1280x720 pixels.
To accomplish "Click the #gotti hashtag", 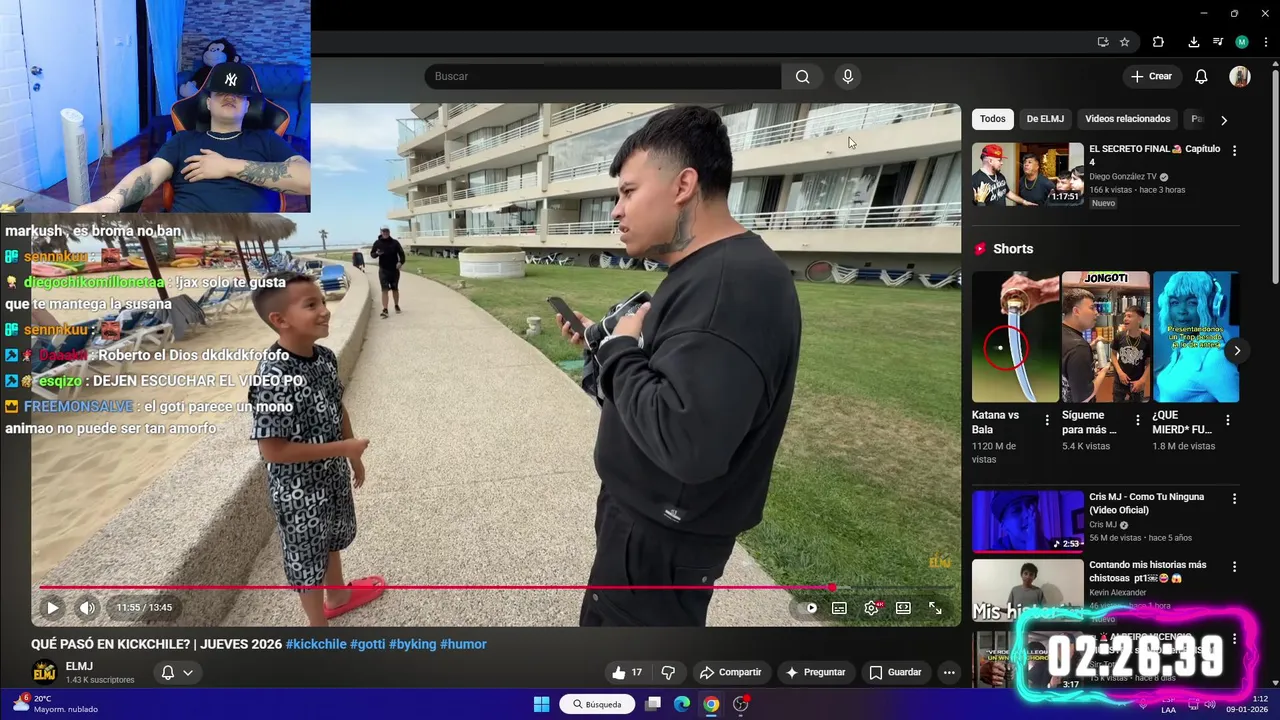I will pyautogui.click(x=367, y=644).
